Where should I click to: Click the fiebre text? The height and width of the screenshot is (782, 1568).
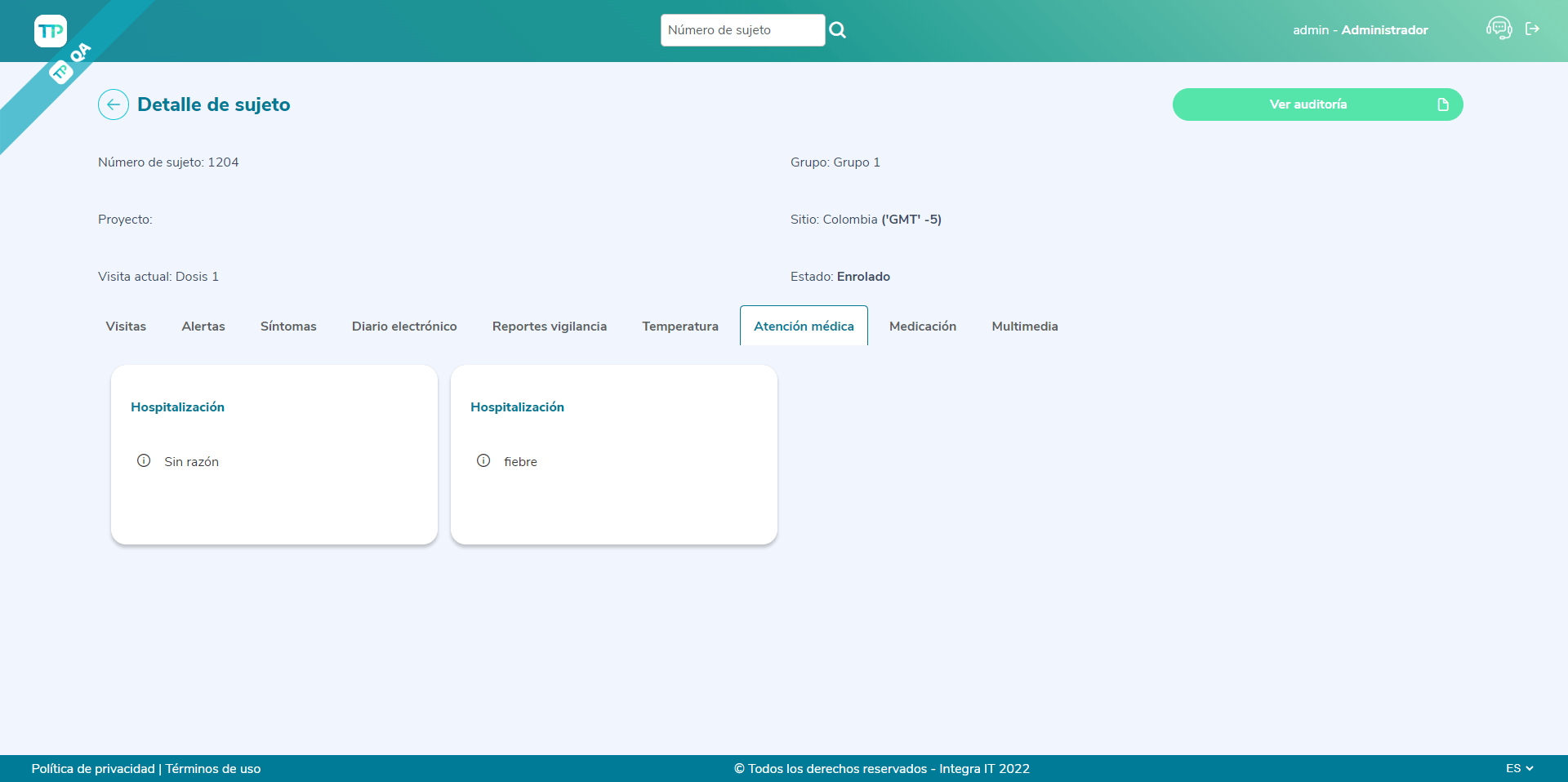(x=520, y=461)
